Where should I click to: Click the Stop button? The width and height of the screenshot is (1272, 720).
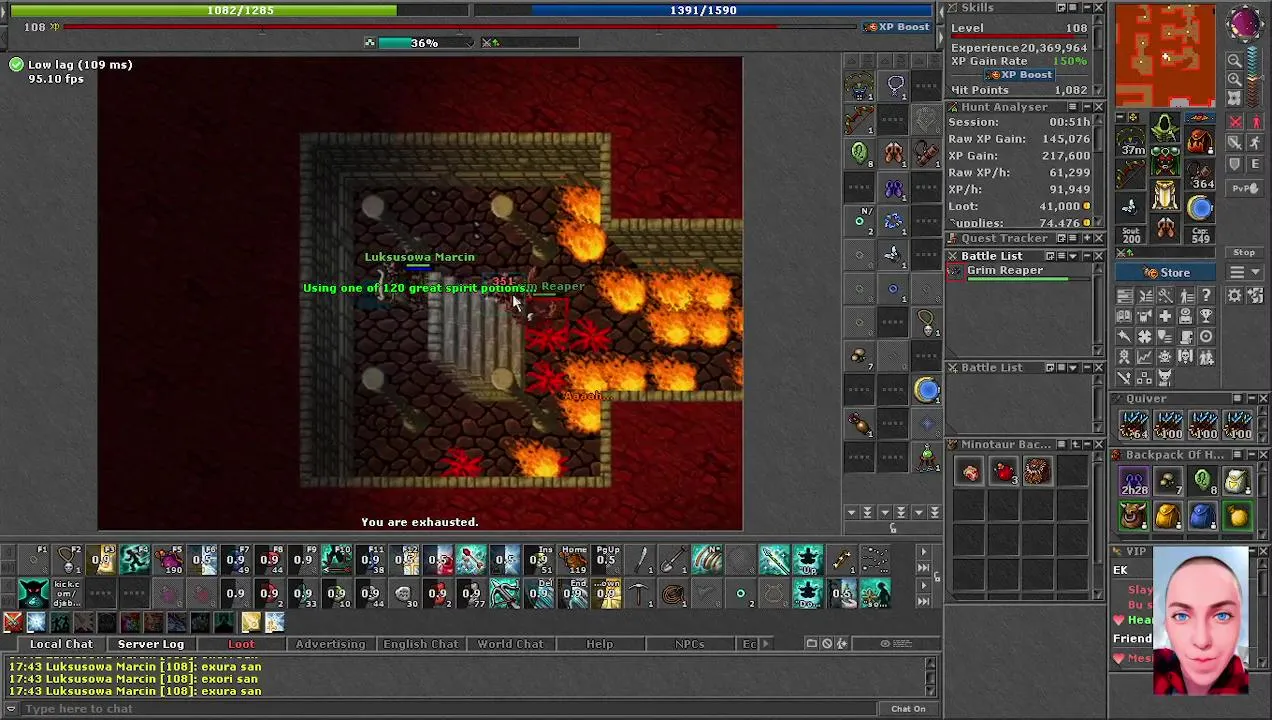point(1245,252)
